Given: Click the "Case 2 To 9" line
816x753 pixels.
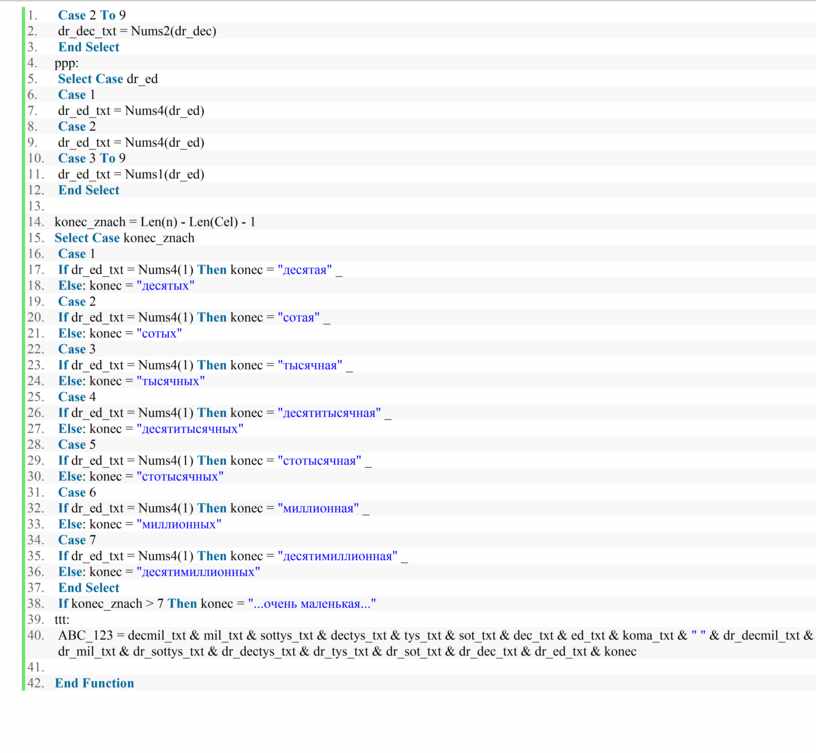Looking at the screenshot, I should 92,15.
